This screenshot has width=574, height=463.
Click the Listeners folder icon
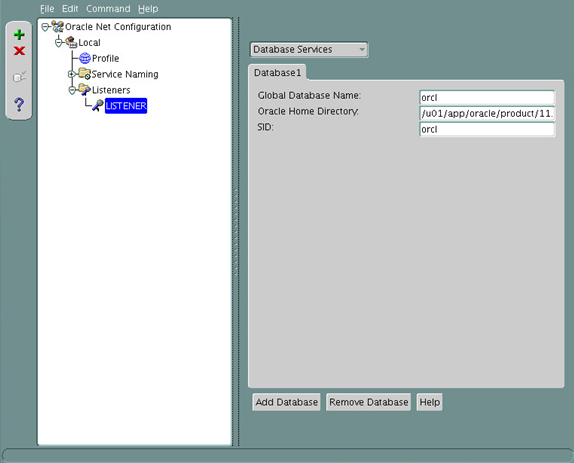coord(85,90)
